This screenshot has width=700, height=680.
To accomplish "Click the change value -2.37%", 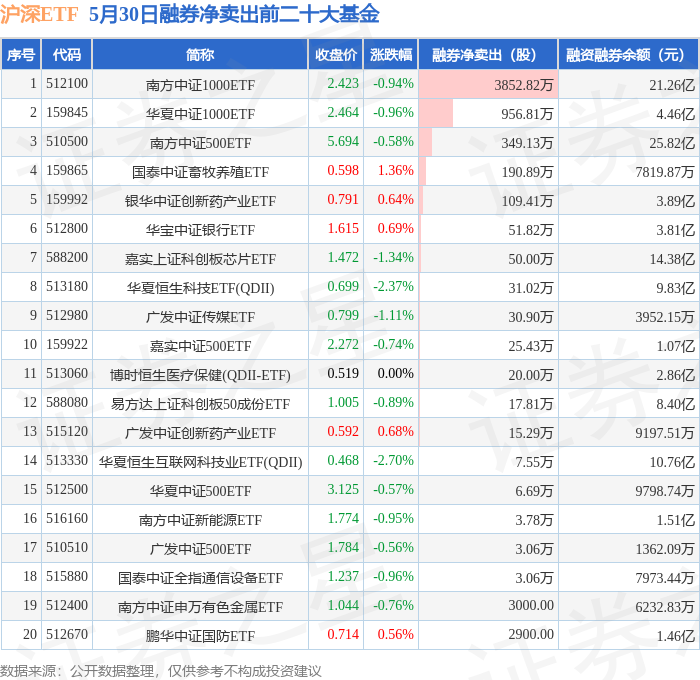I will pos(393,287).
